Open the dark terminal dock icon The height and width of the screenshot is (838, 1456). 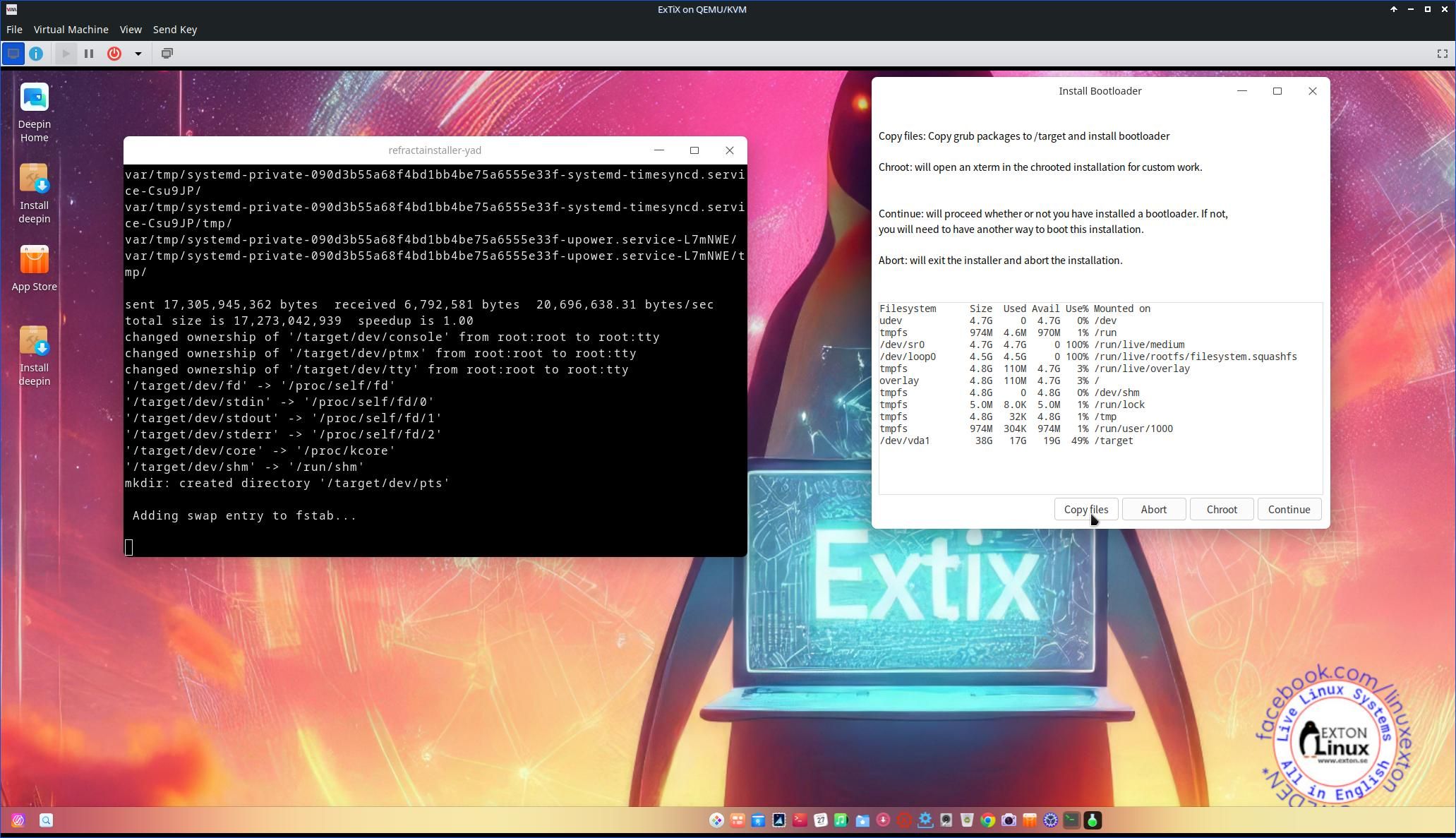(1071, 820)
